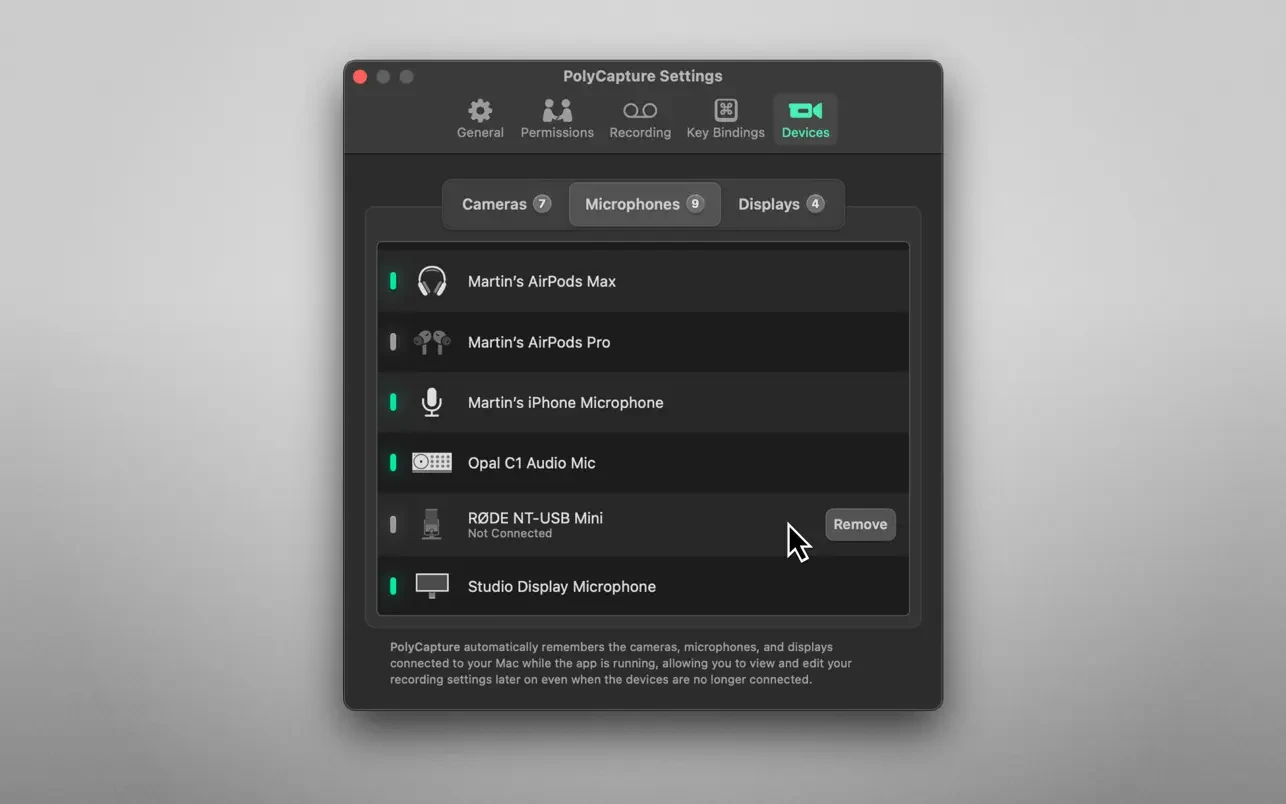This screenshot has width=1286, height=804.
Task: Select RØDE NT-USB Mini name text
Action: tap(535, 518)
